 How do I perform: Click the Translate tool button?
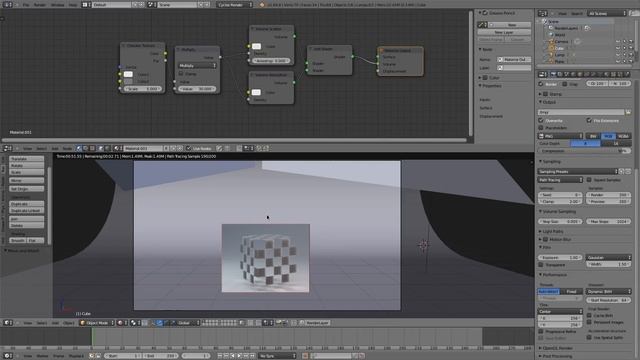pyautogui.click(x=27, y=159)
